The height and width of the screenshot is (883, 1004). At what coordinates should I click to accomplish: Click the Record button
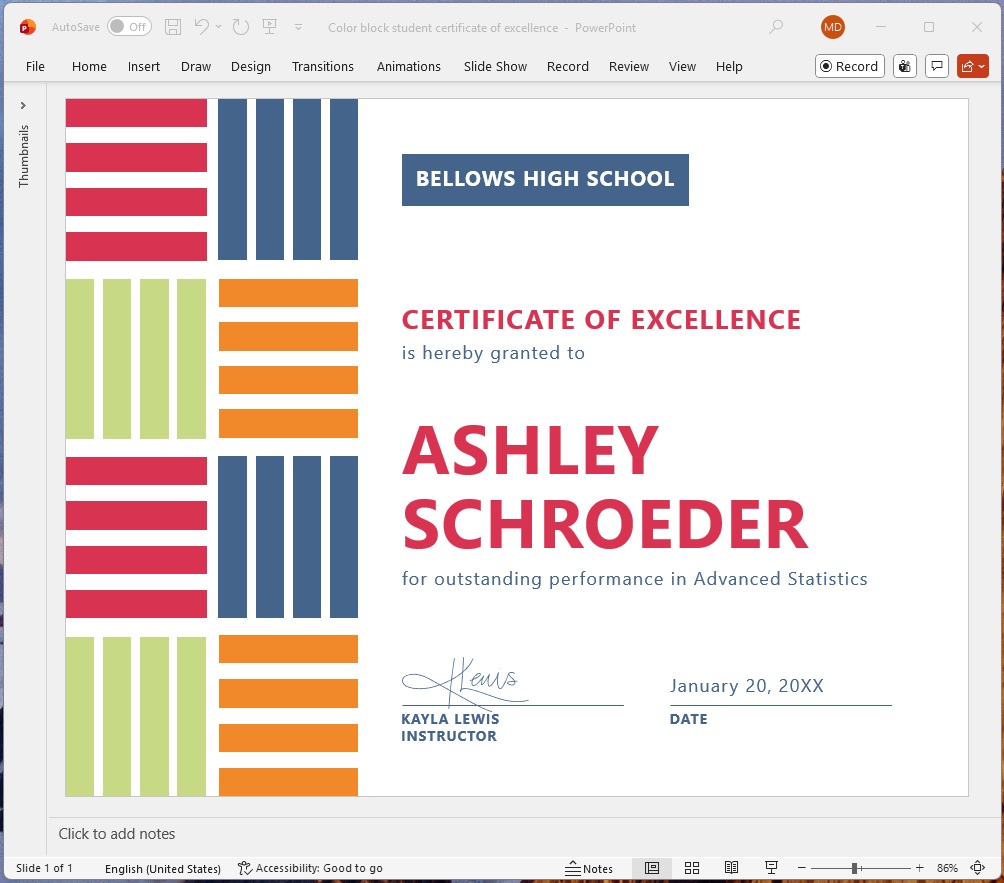click(849, 66)
